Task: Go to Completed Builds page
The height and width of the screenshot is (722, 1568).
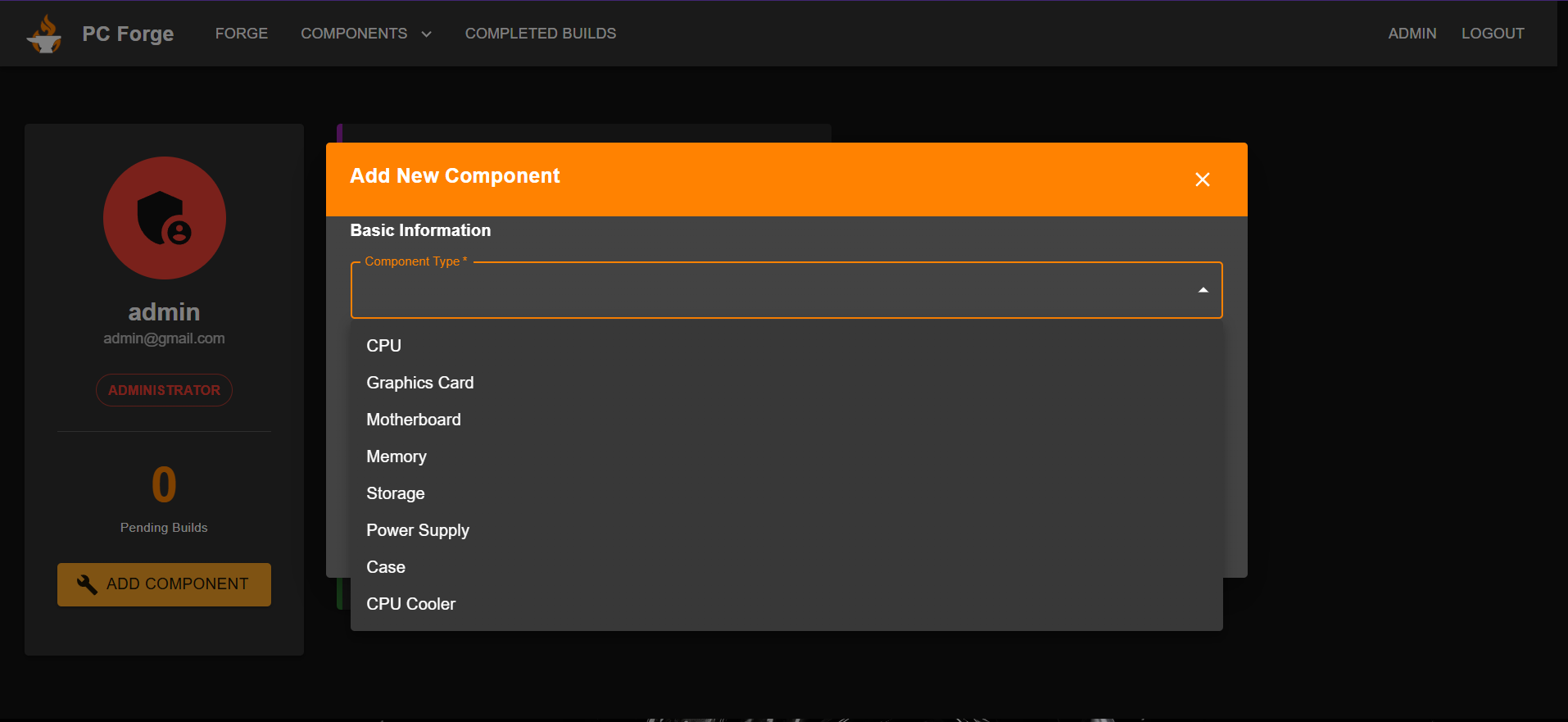Action: click(x=540, y=34)
